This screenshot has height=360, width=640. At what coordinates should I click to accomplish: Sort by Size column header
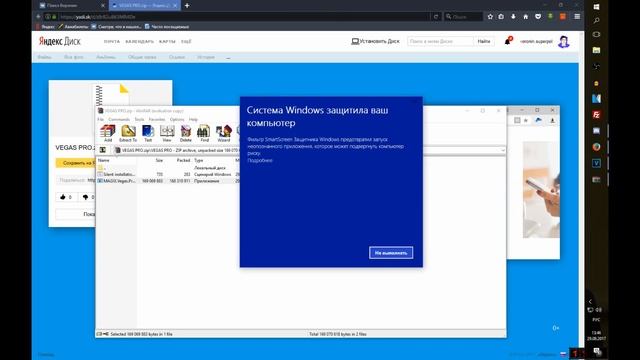click(159, 160)
